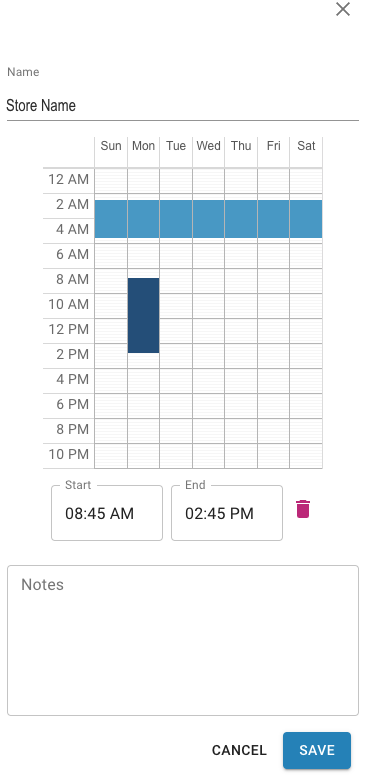
Task: Select the light blue block on Sunday
Action: (111, 219)
